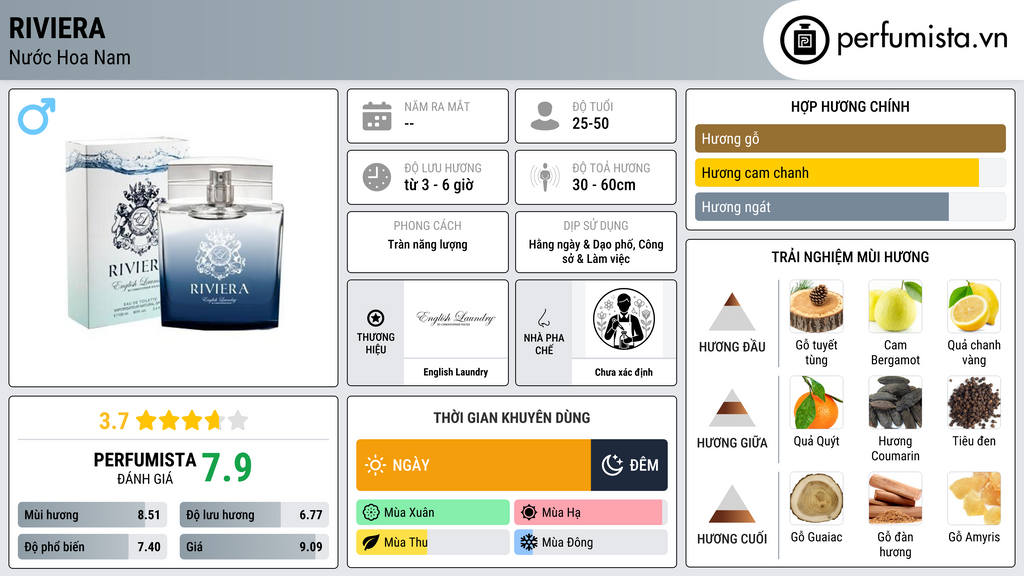Click the Ngày daytime usage bar
The image size is (1024, 576).
pos(473,465)
